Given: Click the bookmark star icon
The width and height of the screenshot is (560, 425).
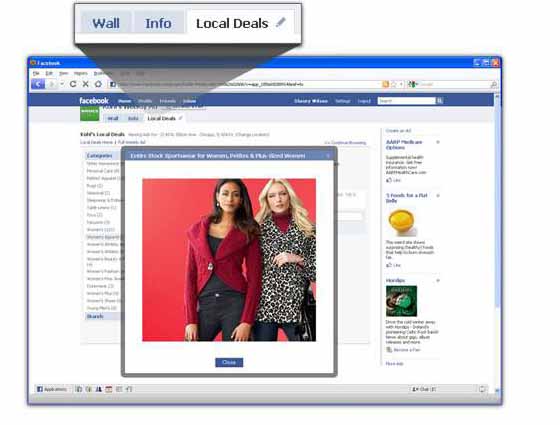Looking at the screenshot, I should (394, 84).
